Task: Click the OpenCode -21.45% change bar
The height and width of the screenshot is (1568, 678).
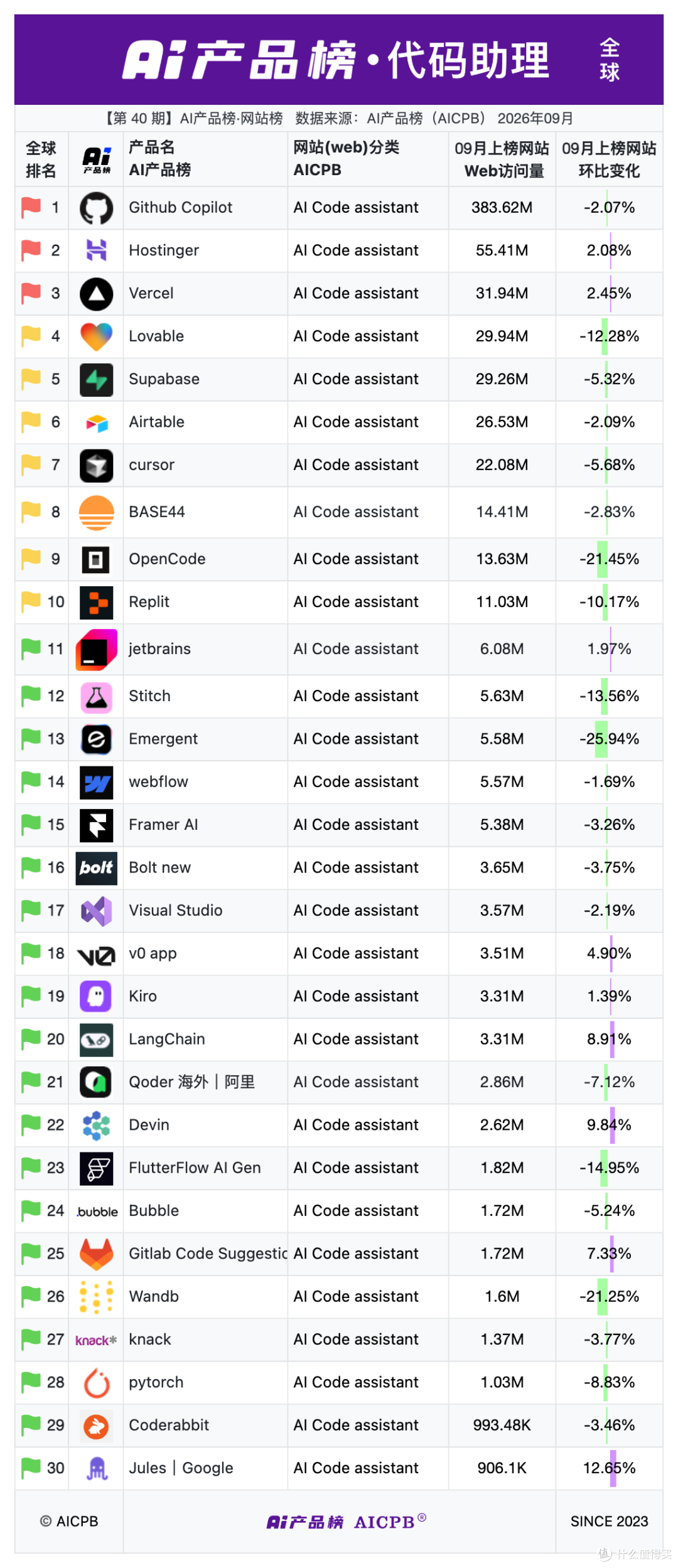Action: point(602,559)
